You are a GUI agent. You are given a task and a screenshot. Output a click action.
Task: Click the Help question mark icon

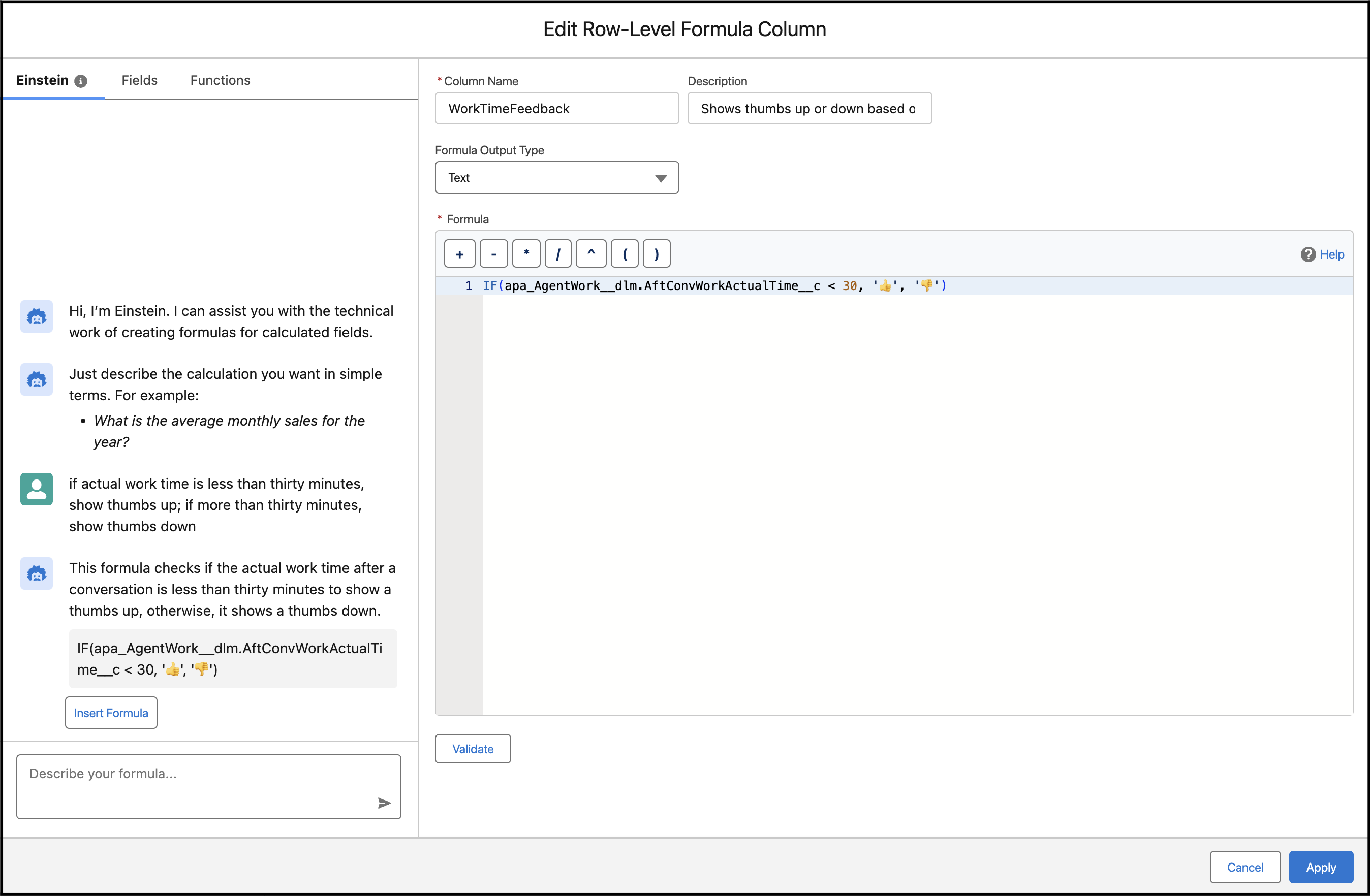click(x=1309, y=254)
